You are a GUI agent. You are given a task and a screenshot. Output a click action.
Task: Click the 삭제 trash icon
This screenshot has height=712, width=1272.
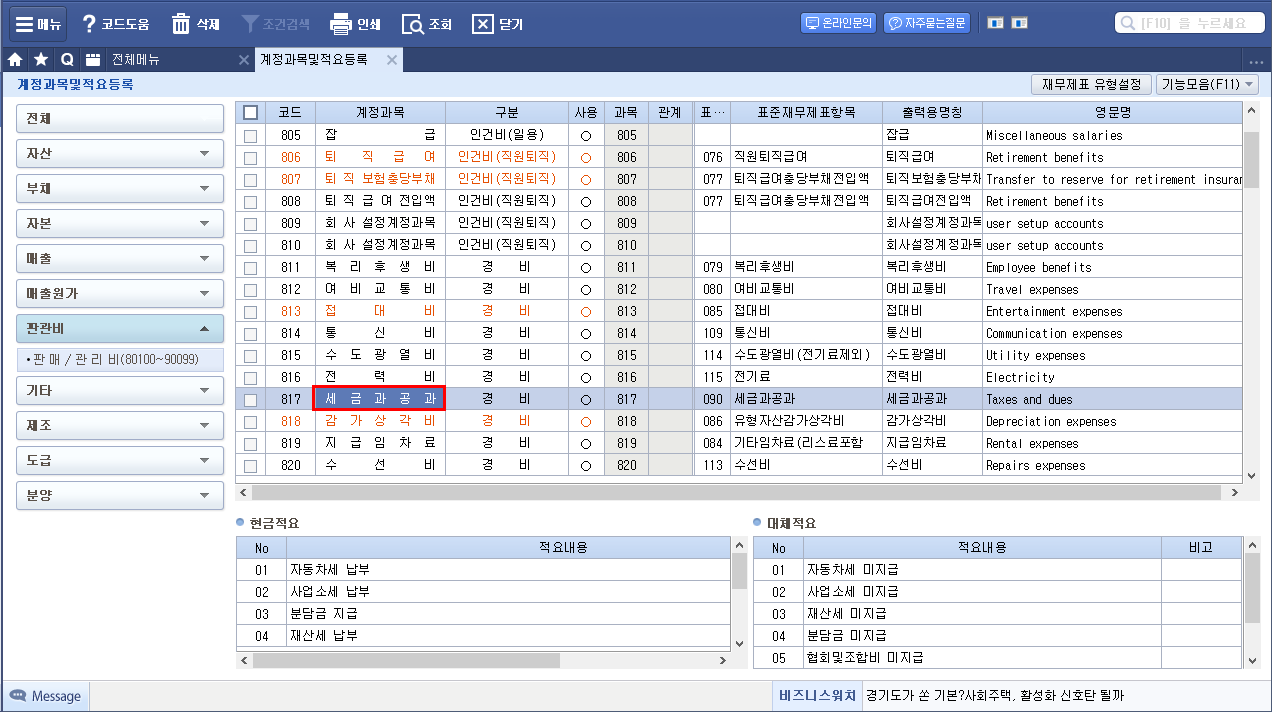click(181, 24)
